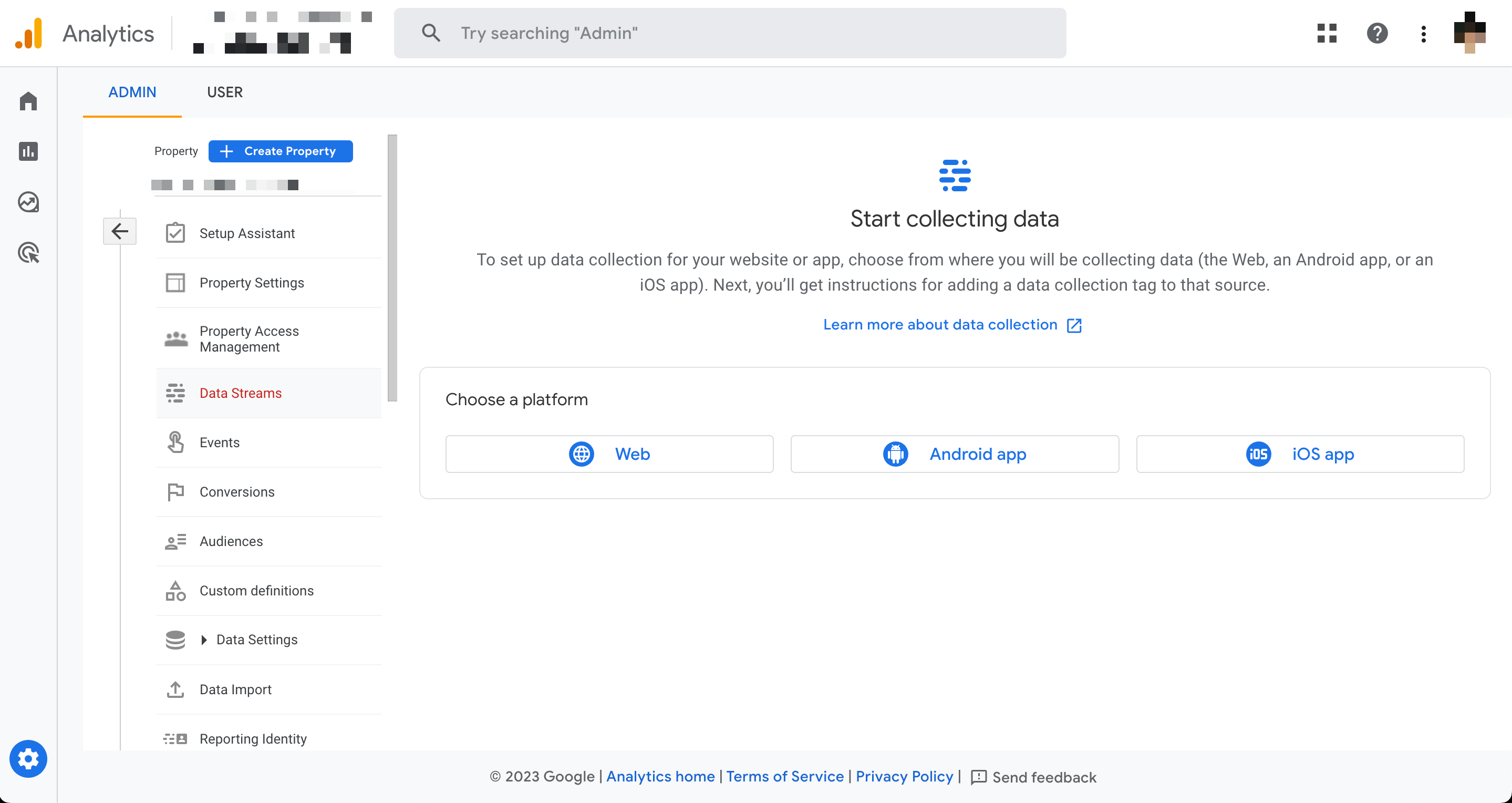Screen dimensions: 1512x803
Task: Expand the Data Settings section
Action: click(x=205, y=640)
